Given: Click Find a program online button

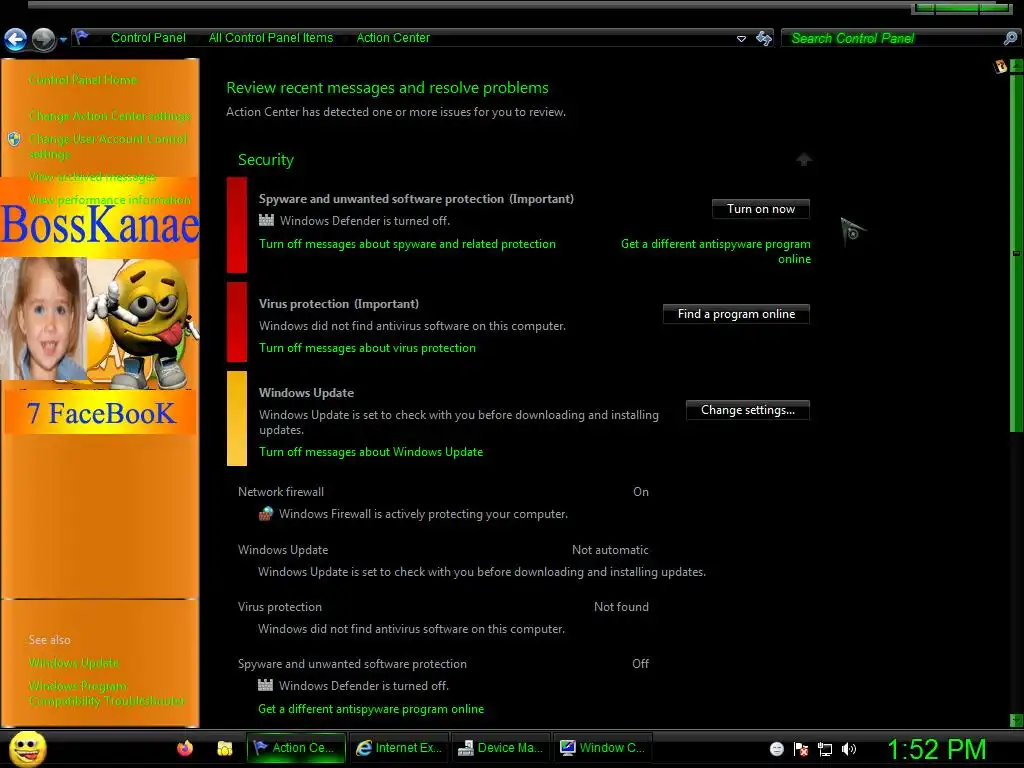Looking at the screenshot, I should tap(736, 314).
